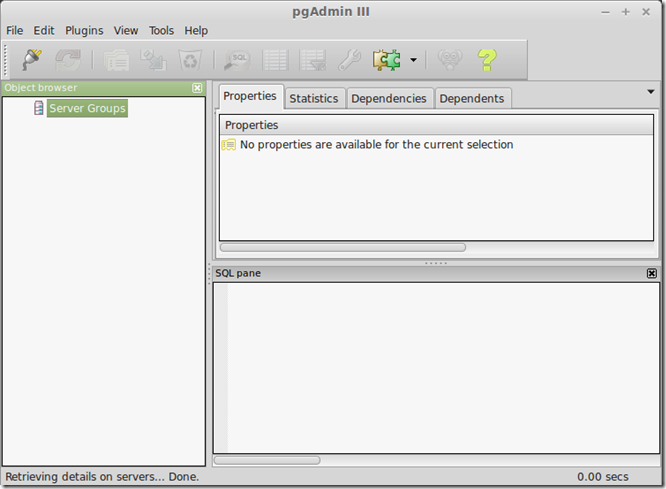Screen dimensions: 666x489
Task: Click the object Properties toolbar icon
Action: pyautogui.click(x=116, y=60)
